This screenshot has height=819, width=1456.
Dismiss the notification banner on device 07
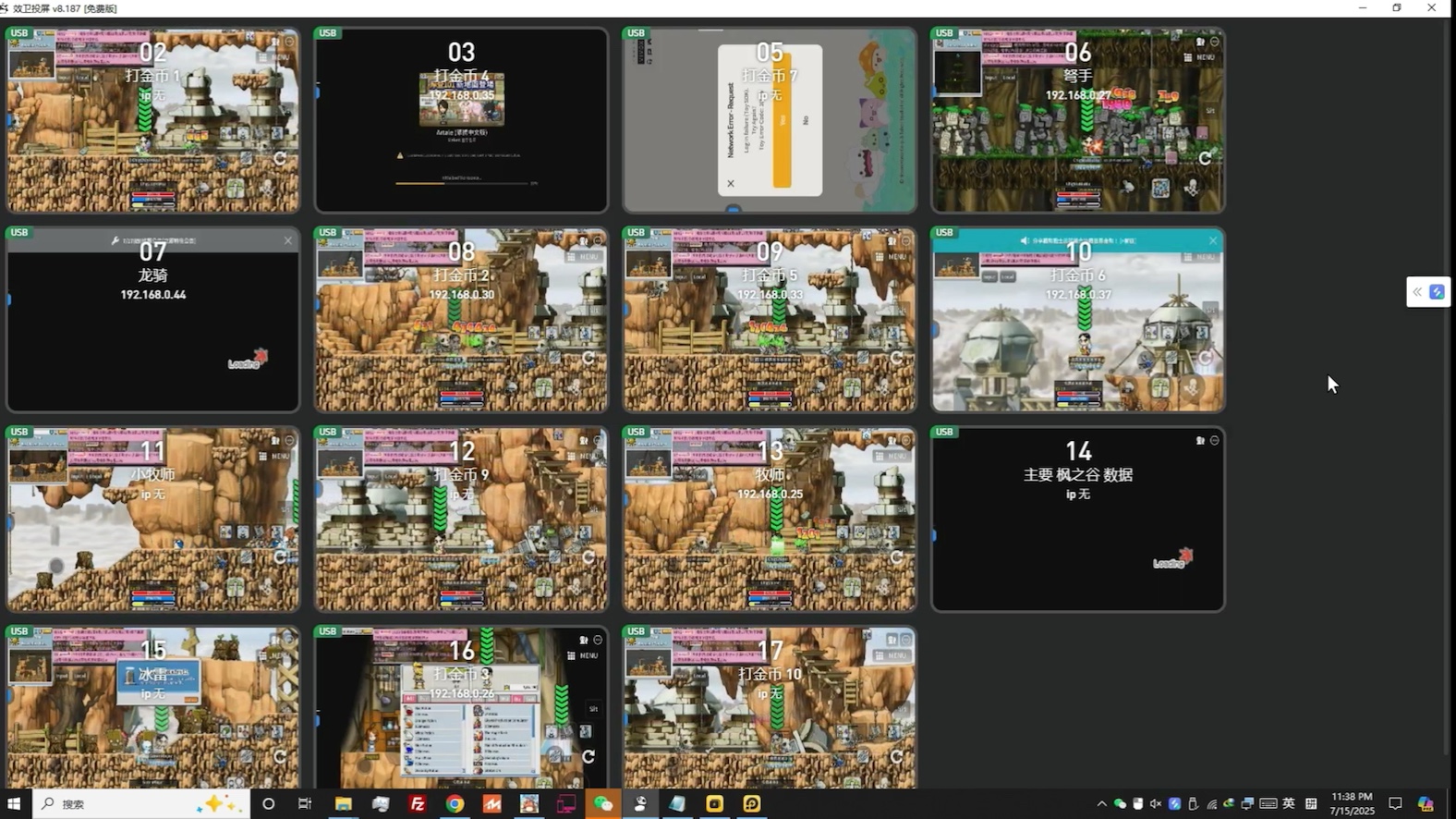click(288, 240)
